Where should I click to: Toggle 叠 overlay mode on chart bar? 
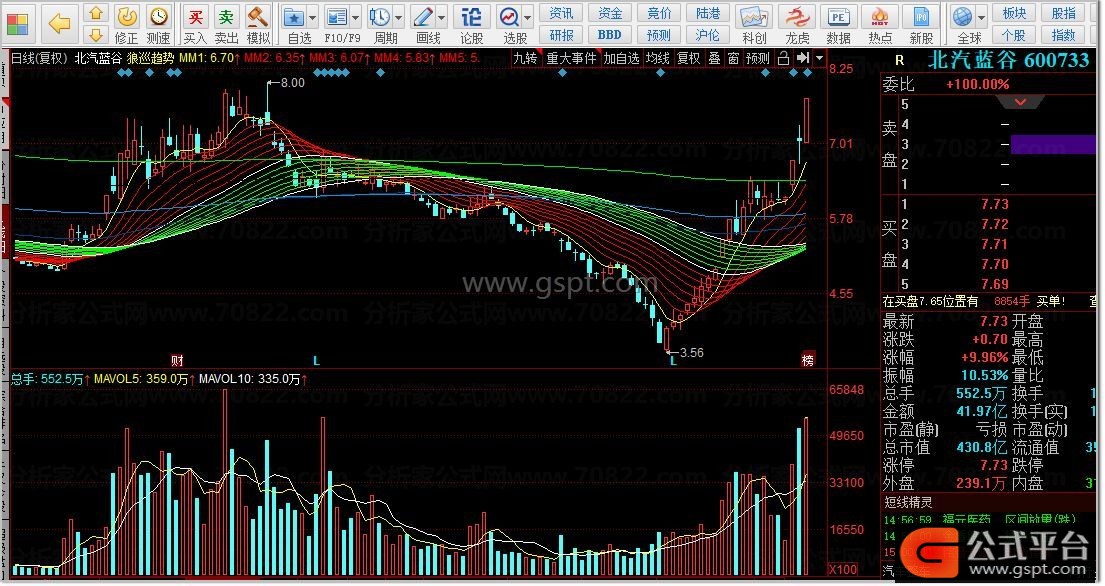(715, 58)
